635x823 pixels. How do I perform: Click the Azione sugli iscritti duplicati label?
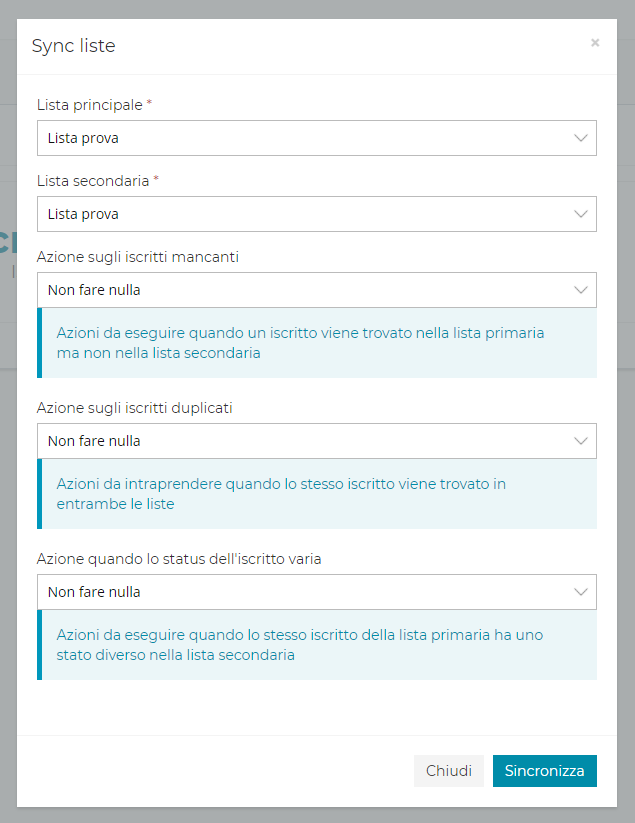[x=135, y=408]
